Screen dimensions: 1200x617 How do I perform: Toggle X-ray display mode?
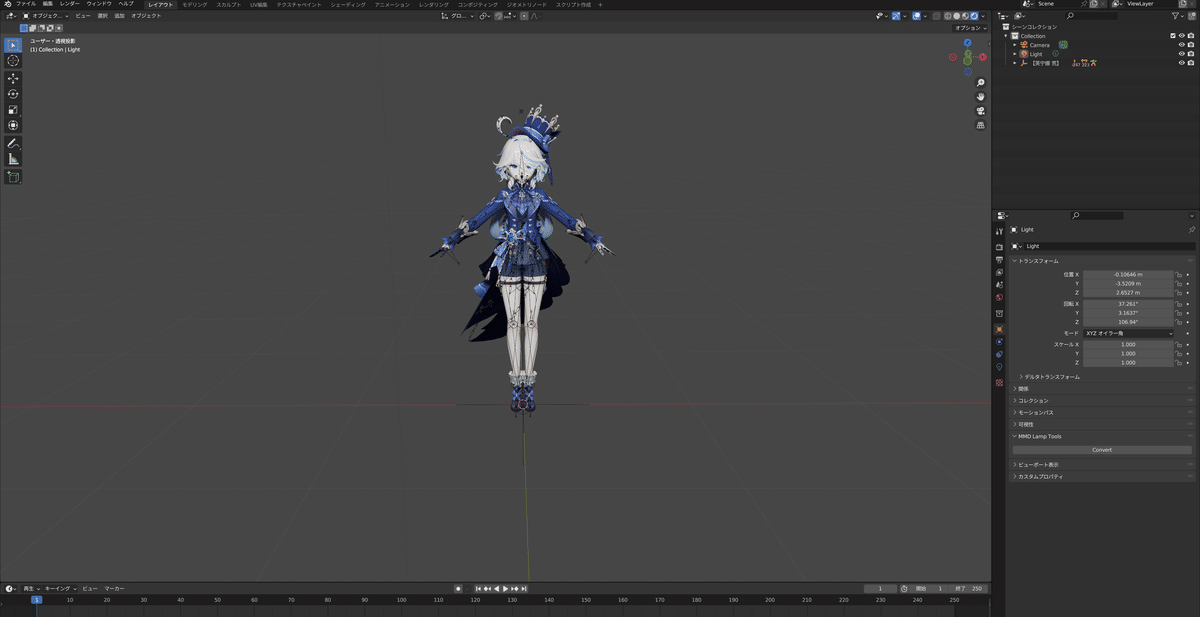[937, 16]
